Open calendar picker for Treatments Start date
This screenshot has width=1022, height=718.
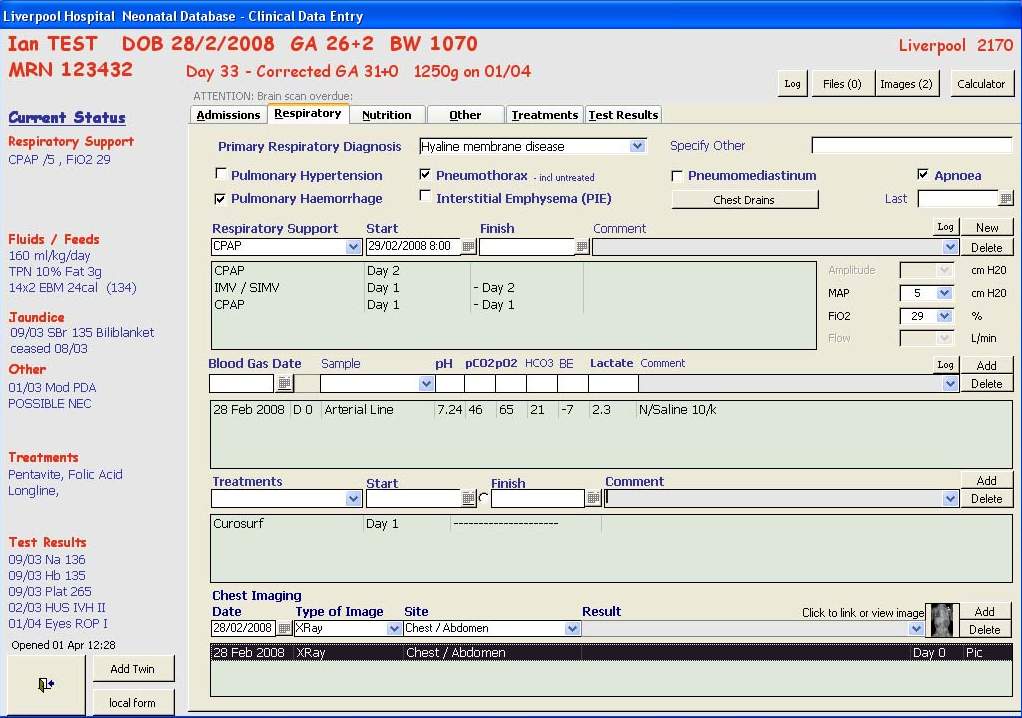pyautogui.click(x=468, y=498)
